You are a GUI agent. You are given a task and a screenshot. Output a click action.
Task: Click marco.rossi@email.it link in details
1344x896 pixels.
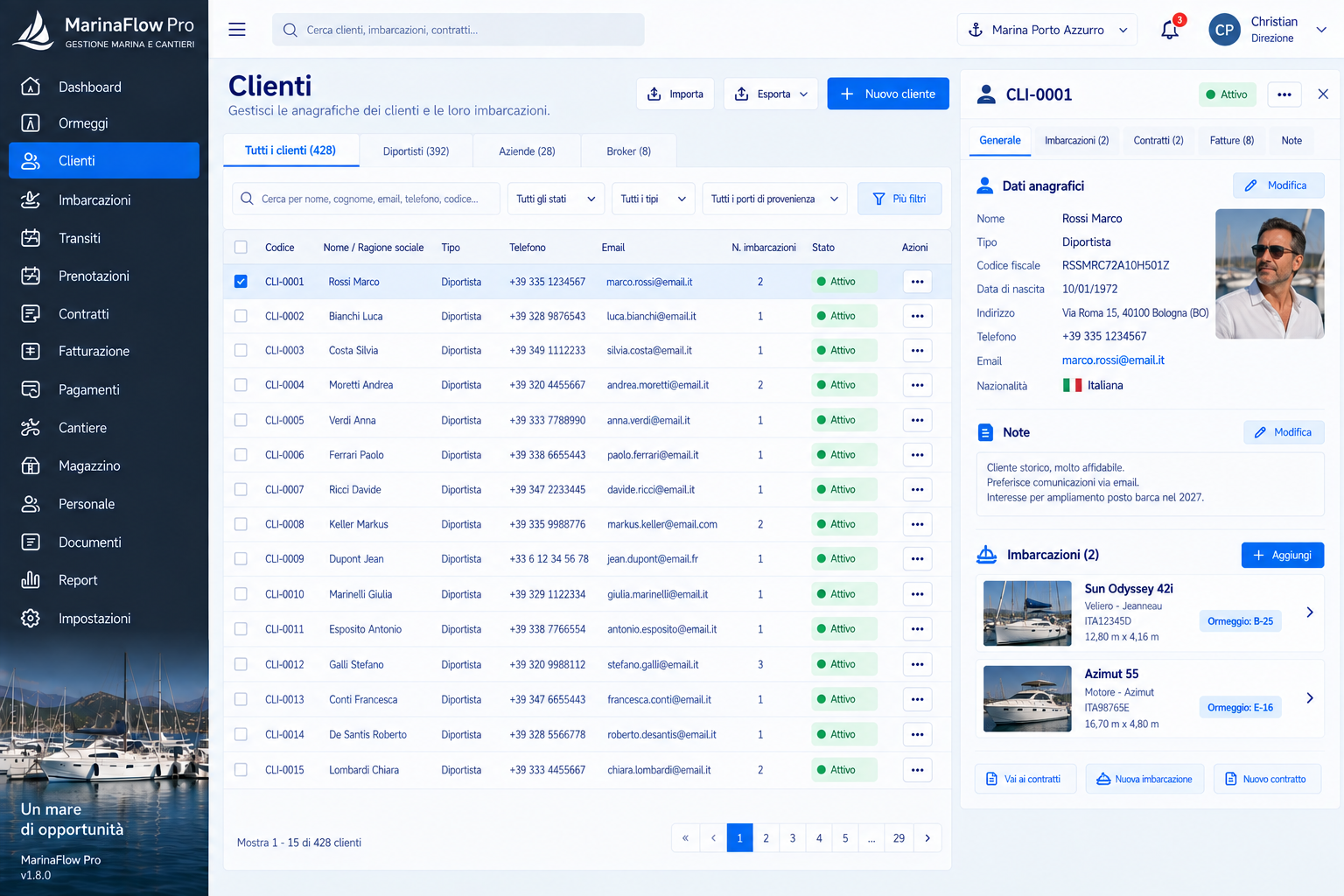click(1113, 360)
